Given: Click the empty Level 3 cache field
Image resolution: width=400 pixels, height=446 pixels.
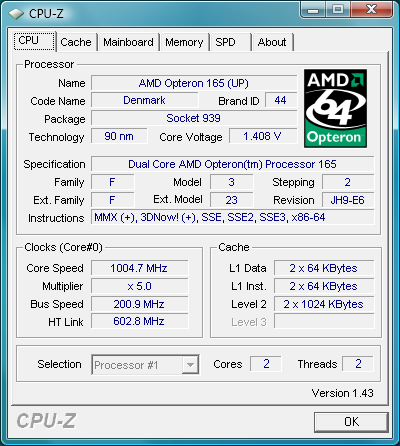Looking at the screenshot, I should pos(324,321).
